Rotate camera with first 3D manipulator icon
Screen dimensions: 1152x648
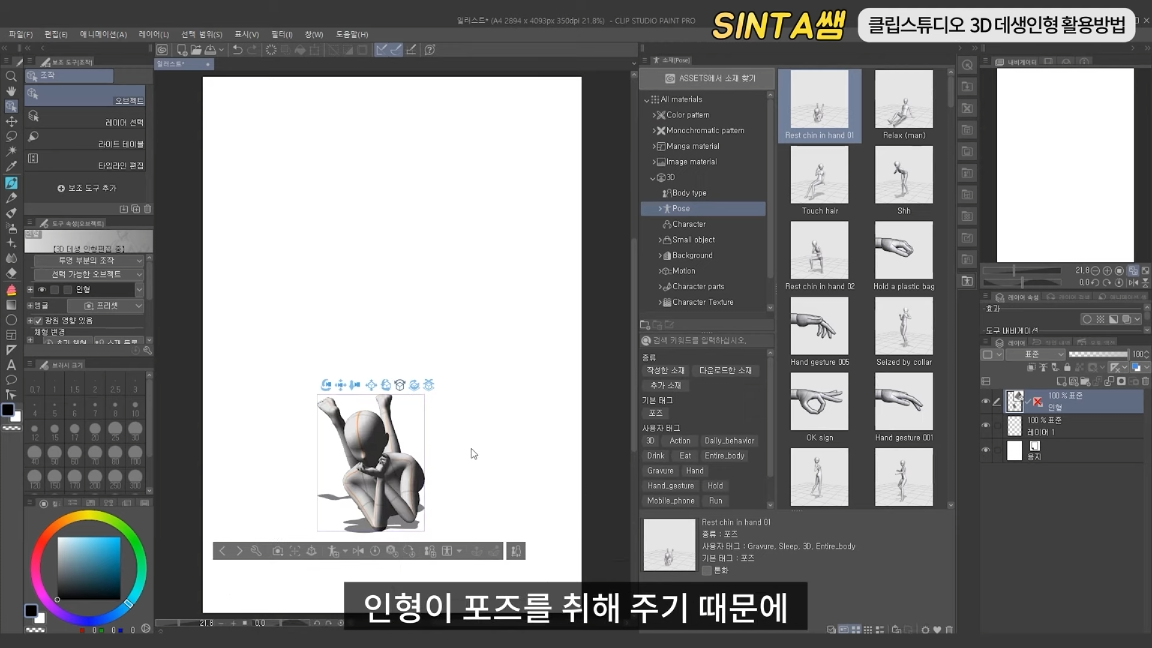click(326, 385)
